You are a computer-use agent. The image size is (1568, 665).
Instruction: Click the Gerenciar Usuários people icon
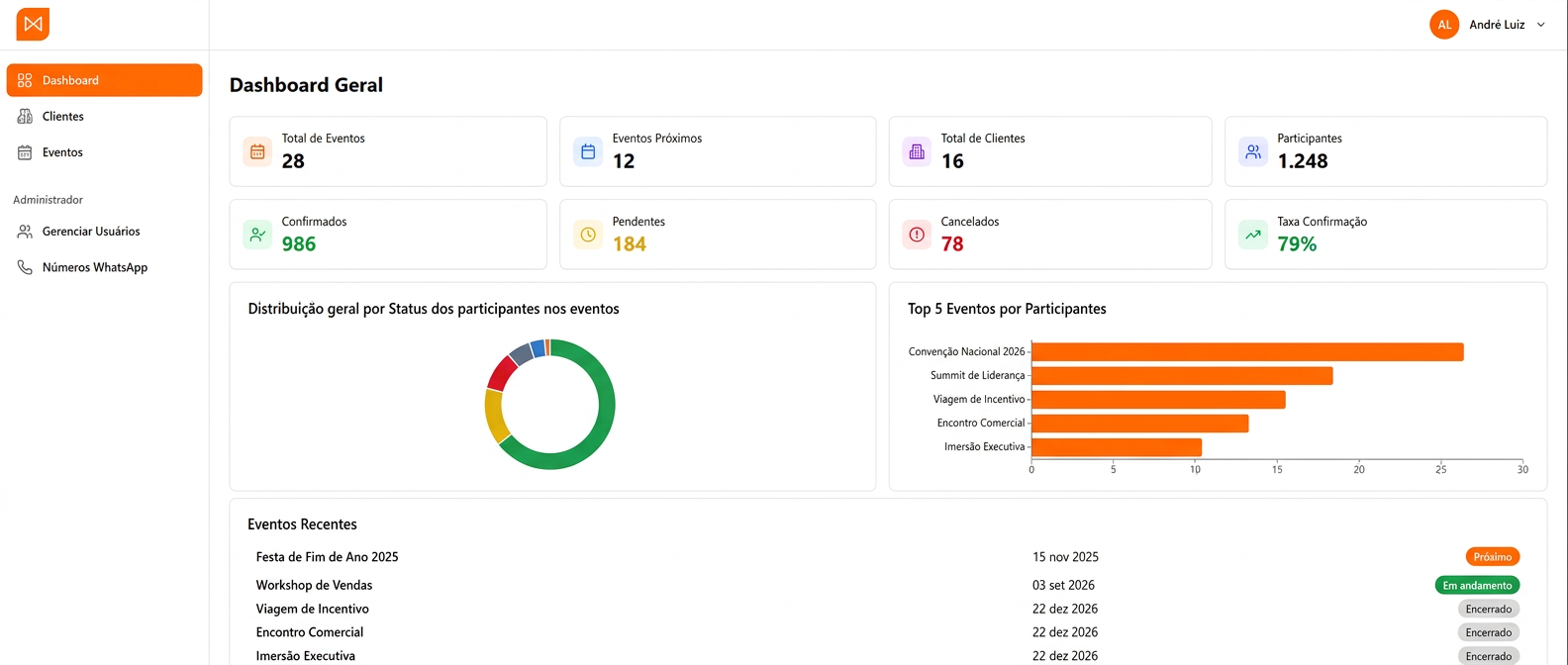25,232
